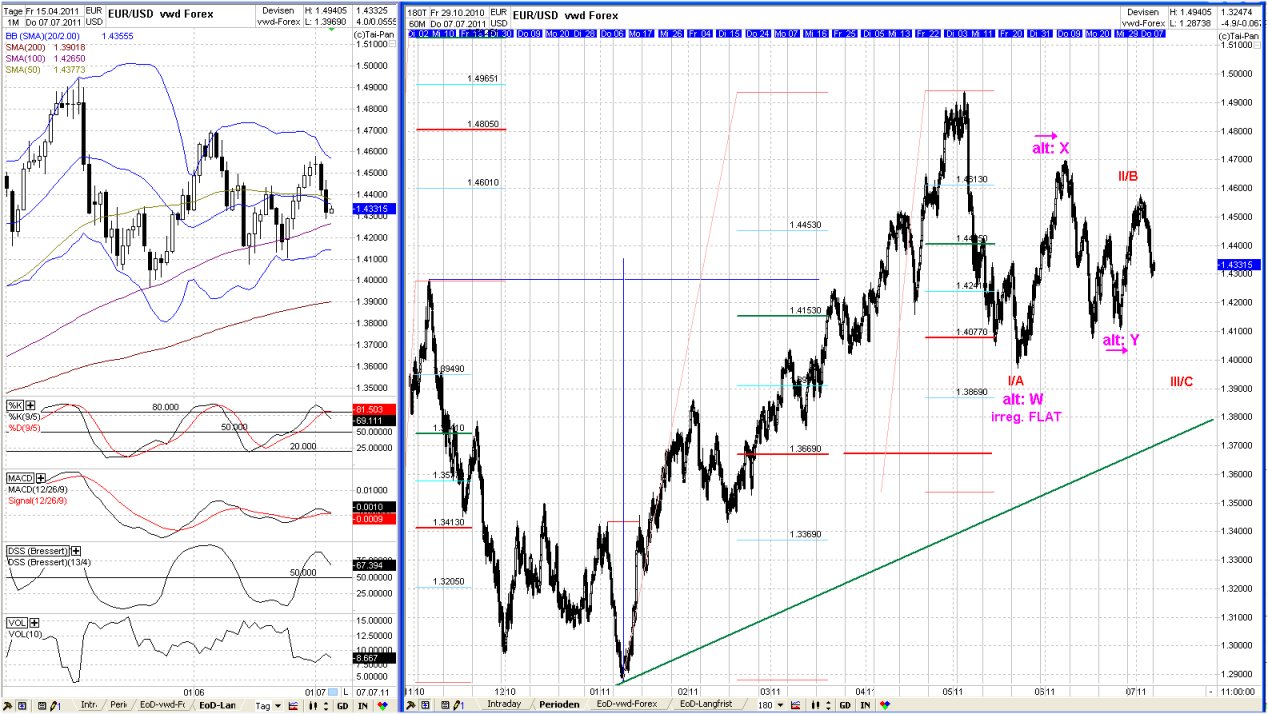Select the pencil annotation tool on the left toolbar

pos(53,705)
